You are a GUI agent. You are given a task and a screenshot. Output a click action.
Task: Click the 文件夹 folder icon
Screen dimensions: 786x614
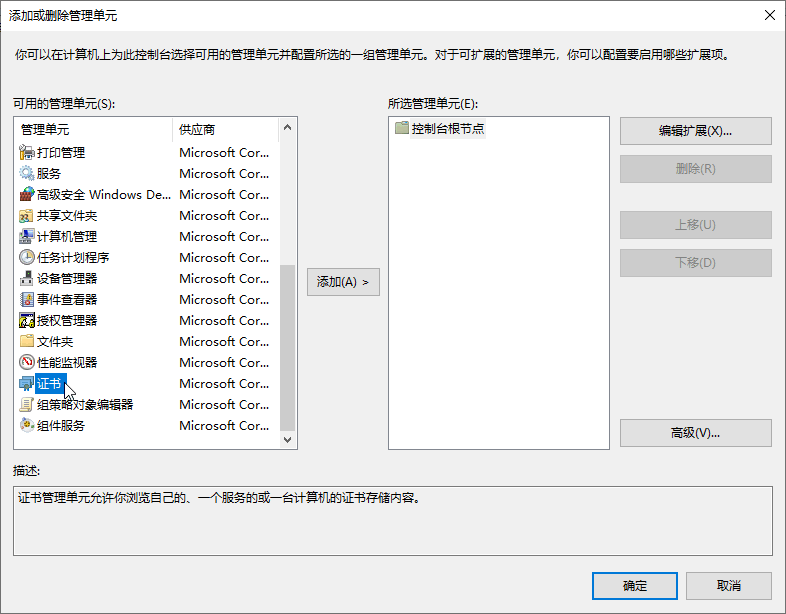pyautogui.click(x=27, y=341)
